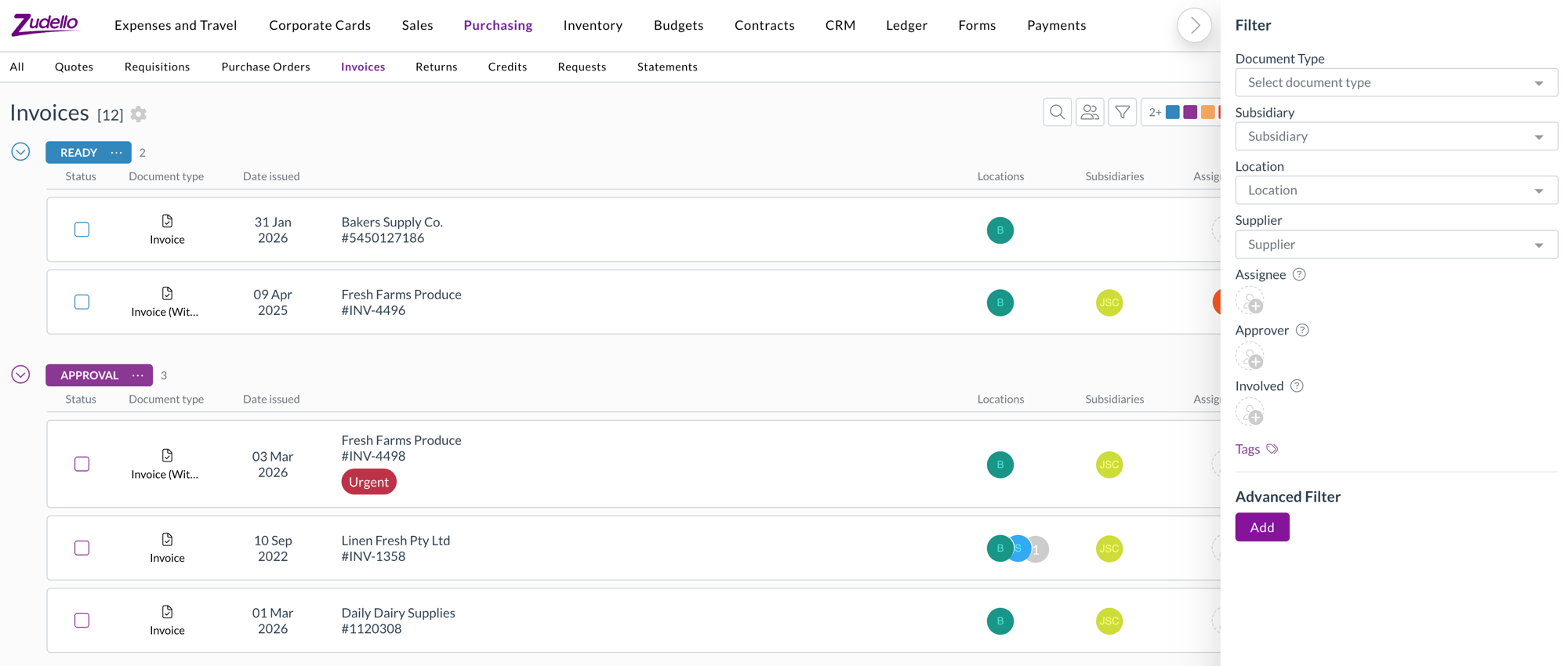
Task: Click document icon for #INV-4496
Action: 167,293
